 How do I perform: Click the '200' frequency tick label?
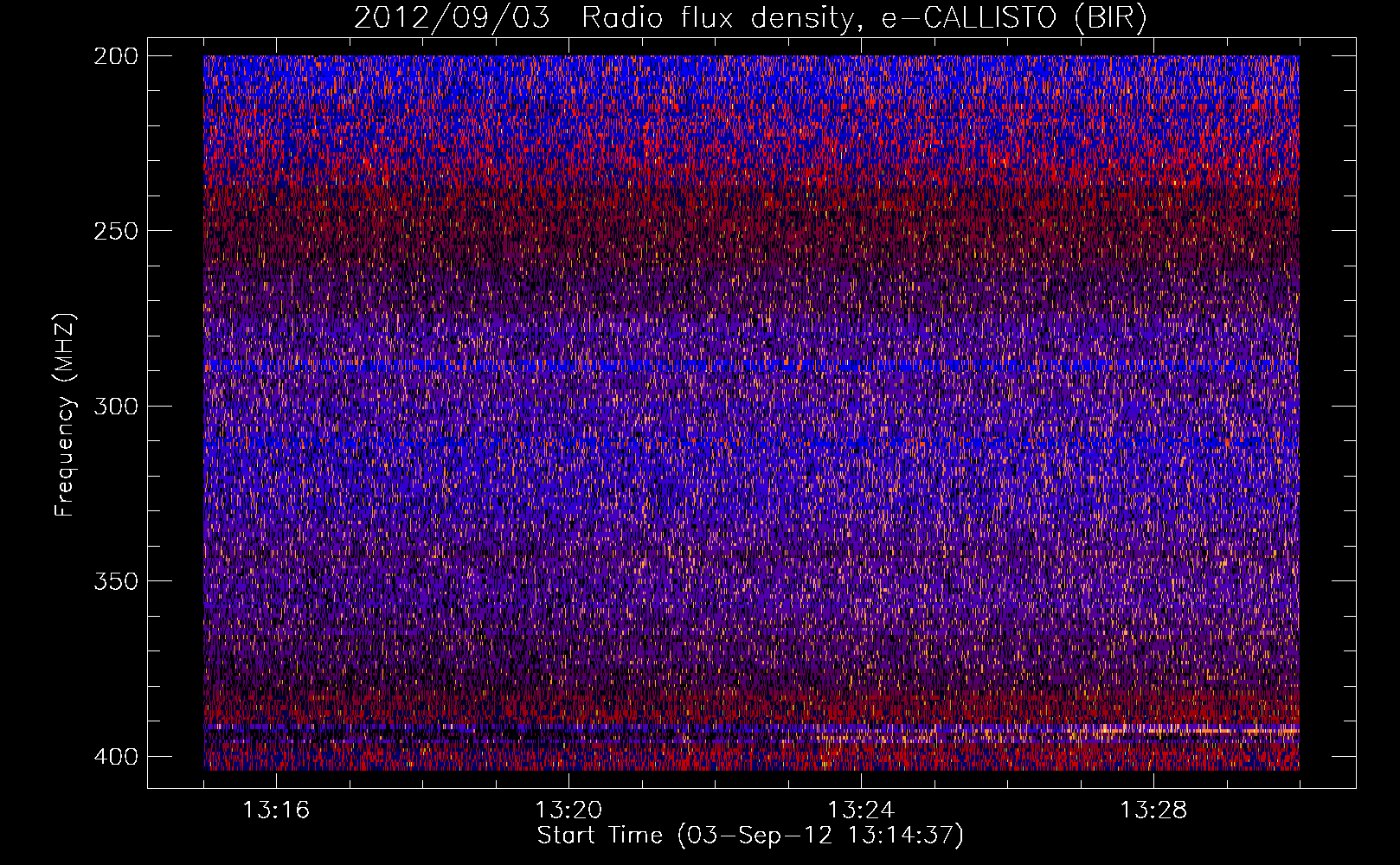[x=115, y=56]
